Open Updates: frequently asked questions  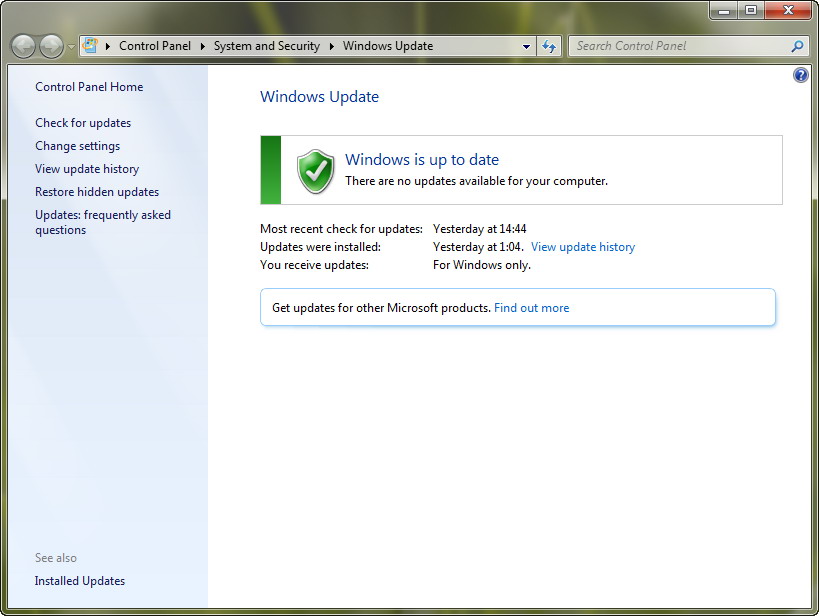point(103,222)
